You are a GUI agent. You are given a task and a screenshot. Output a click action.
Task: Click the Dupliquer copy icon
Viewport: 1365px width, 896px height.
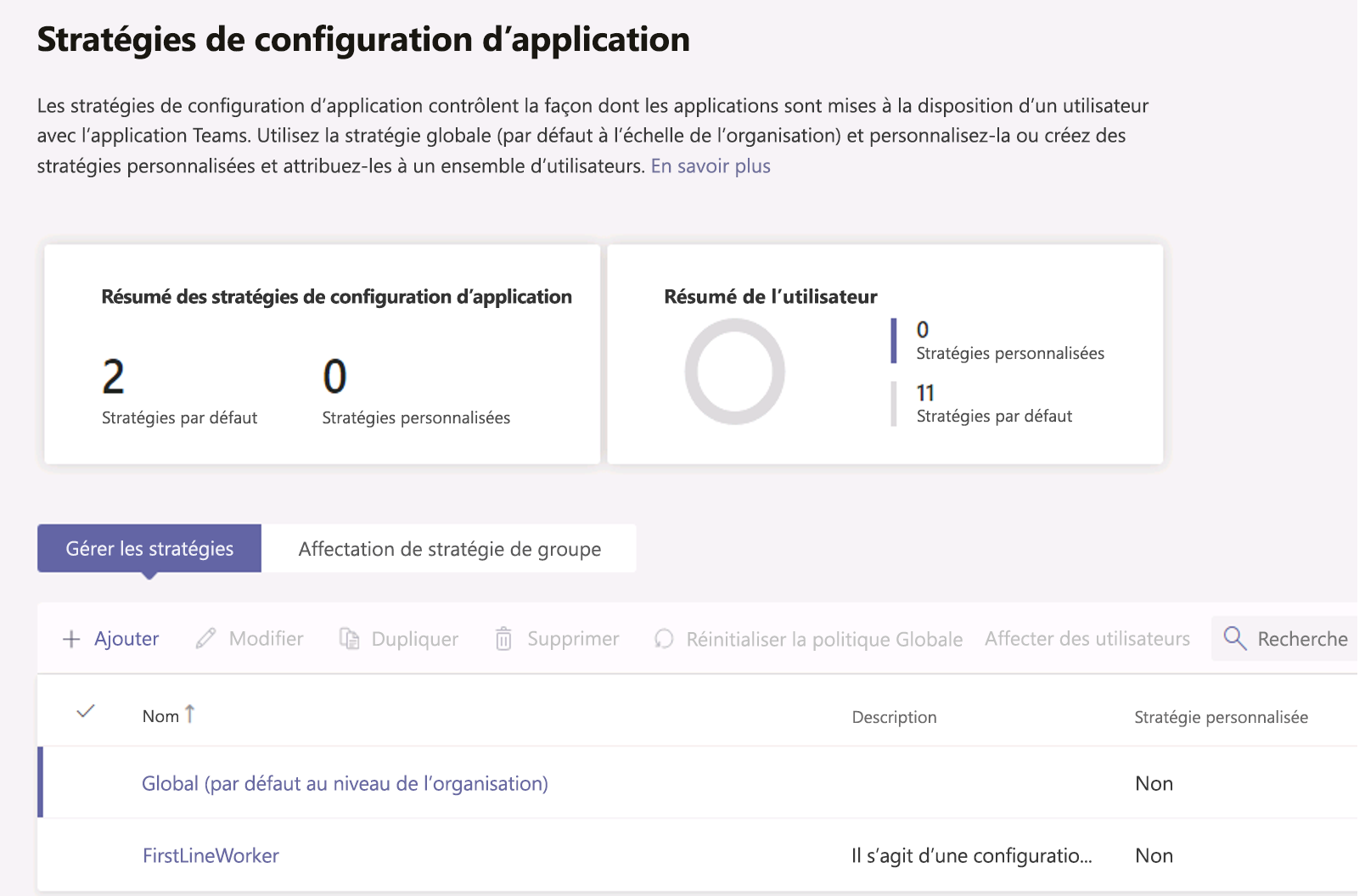click(x=349, y=639)
